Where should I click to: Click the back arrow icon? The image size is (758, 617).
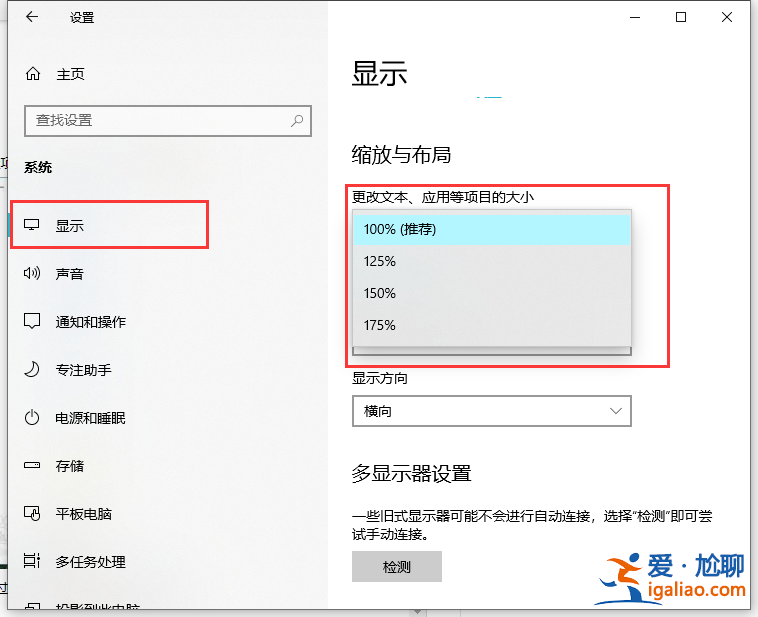[32, 17]
